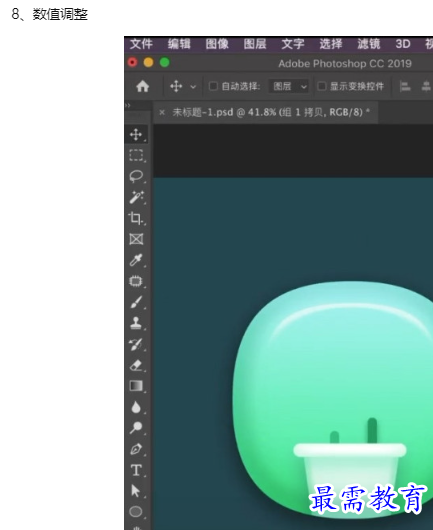Open the 3D menu
The width and height of the screenshot is (433, 530).
(403, 44)
